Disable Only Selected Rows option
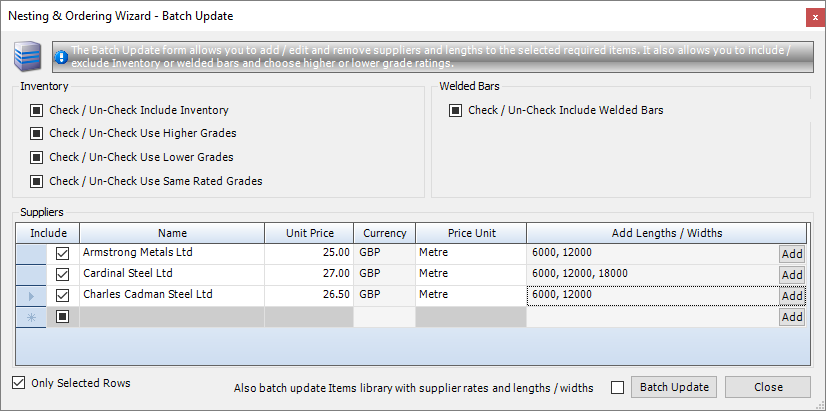The width and height of the screenshot is (826, 411). (19, 383)
